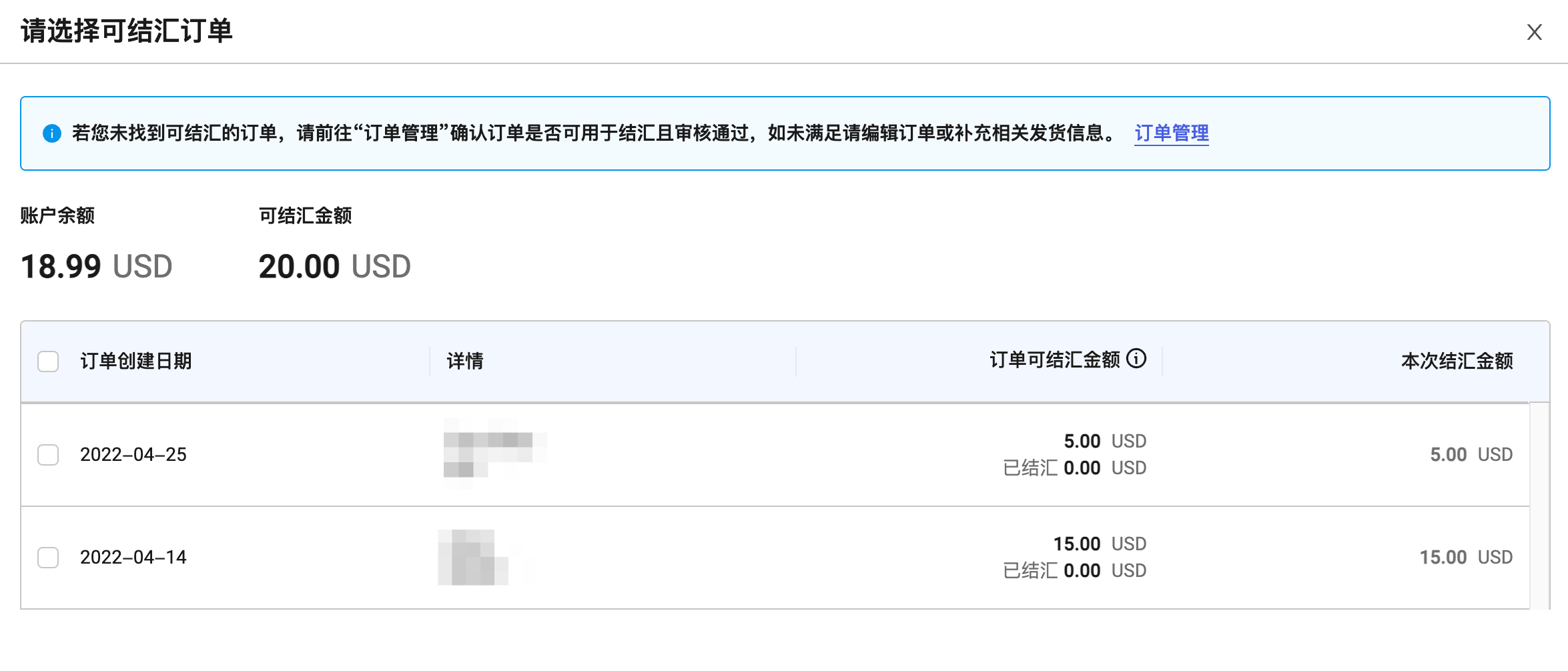Click the 5.00 USD settlement amount field

click(x=1471, y=455)
